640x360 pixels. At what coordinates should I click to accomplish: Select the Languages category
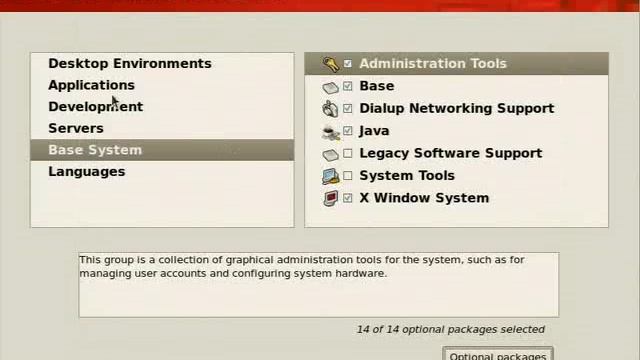(x=162, y=171)
